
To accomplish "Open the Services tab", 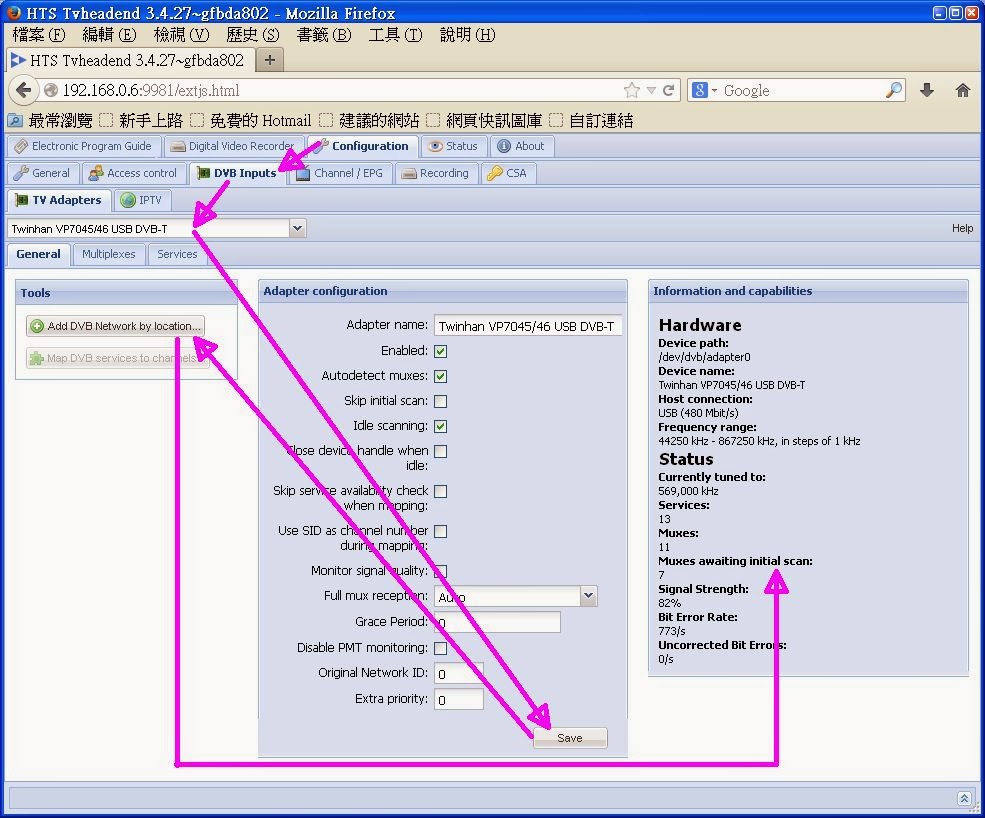I will [x=177, y=254].
